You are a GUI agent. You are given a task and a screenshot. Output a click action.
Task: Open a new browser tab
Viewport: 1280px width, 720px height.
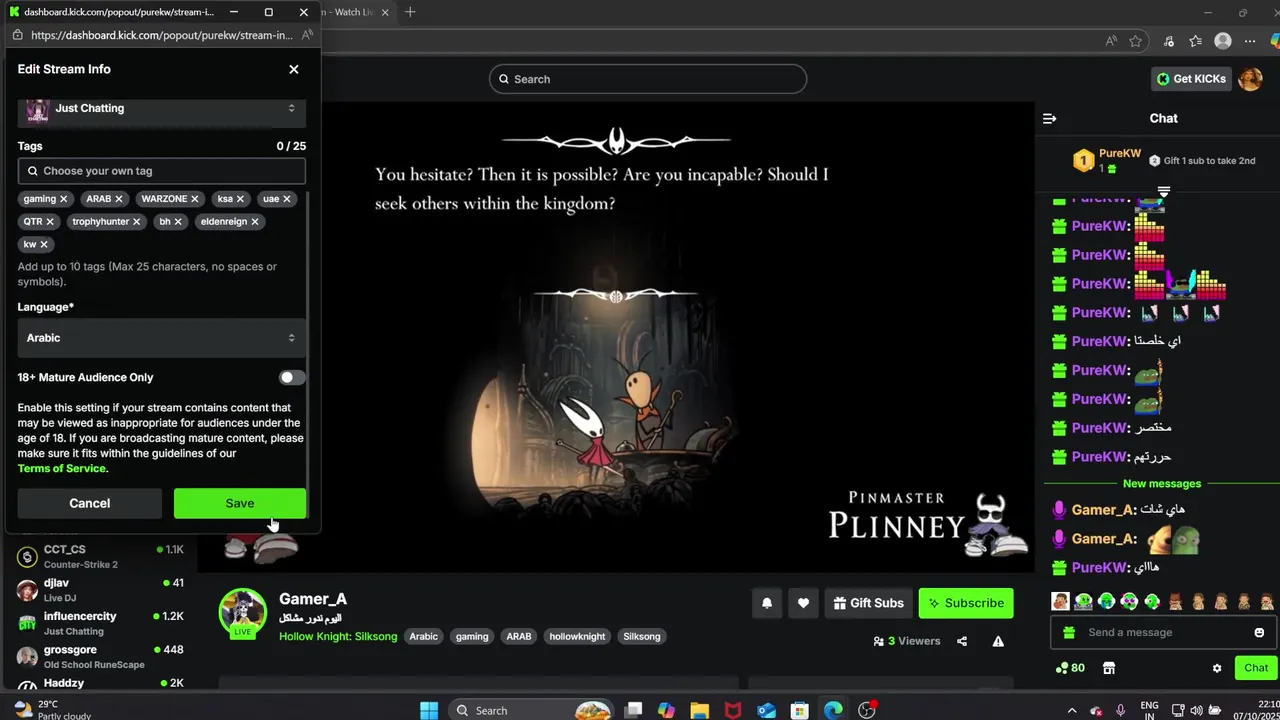(410, 12)
